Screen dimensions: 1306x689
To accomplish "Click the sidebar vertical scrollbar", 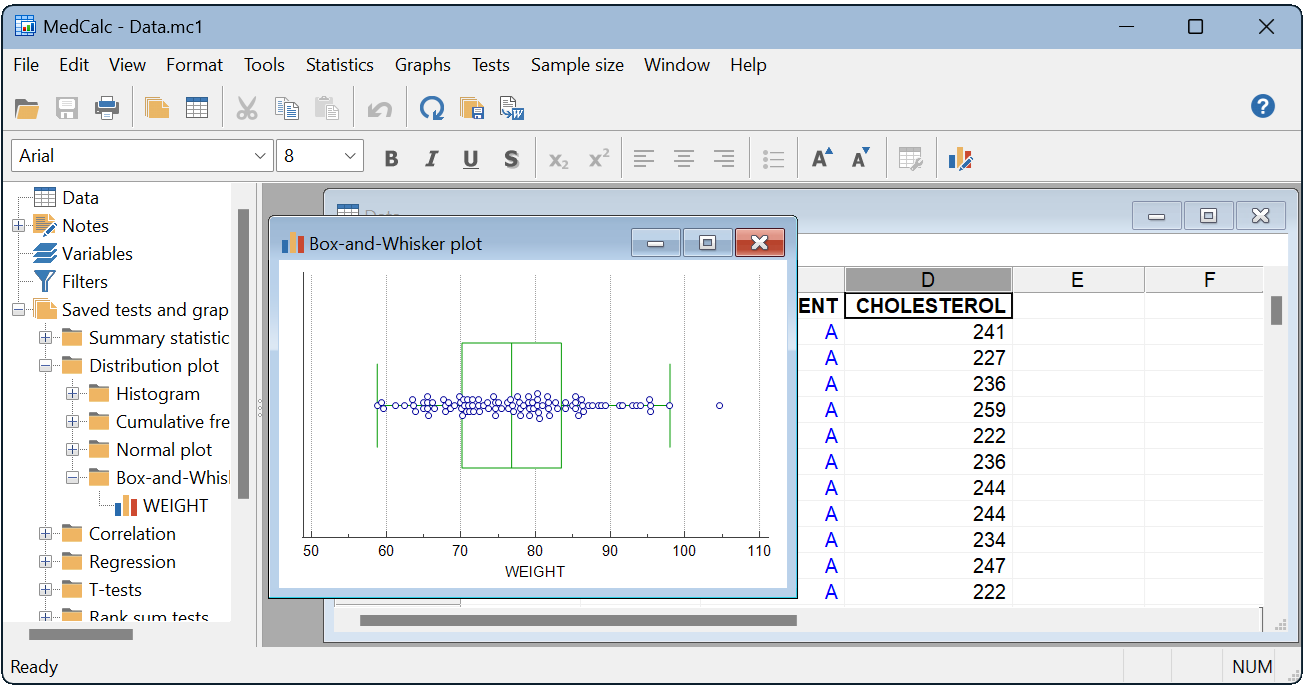I will (243, 353).
